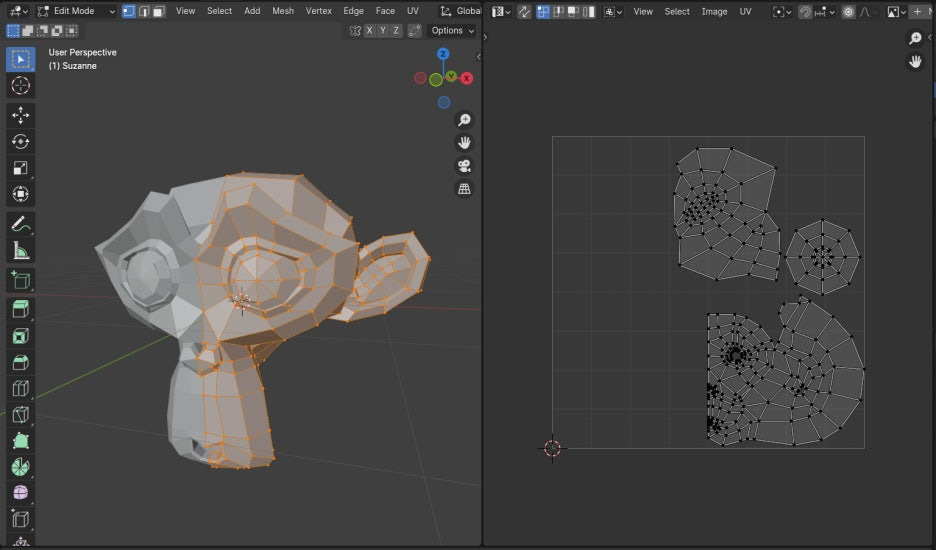Open image browse dropdown in UV editor
Screen dimensions: 936x550
pos(897,11)
